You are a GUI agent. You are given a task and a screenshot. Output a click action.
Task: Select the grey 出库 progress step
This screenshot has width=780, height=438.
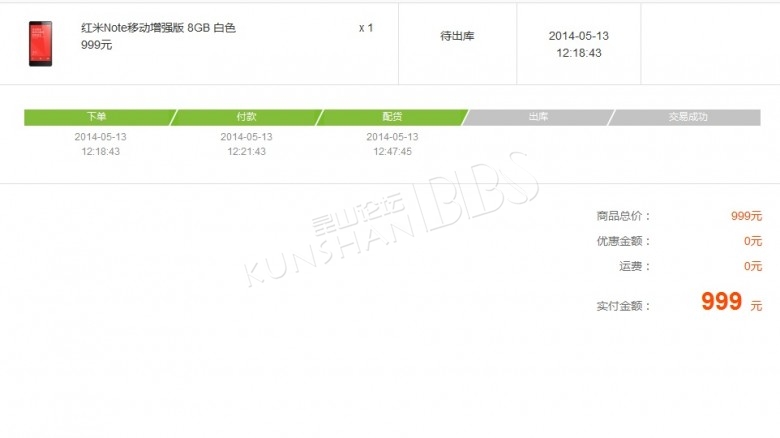pyautogui.click(x=538, y=117)
